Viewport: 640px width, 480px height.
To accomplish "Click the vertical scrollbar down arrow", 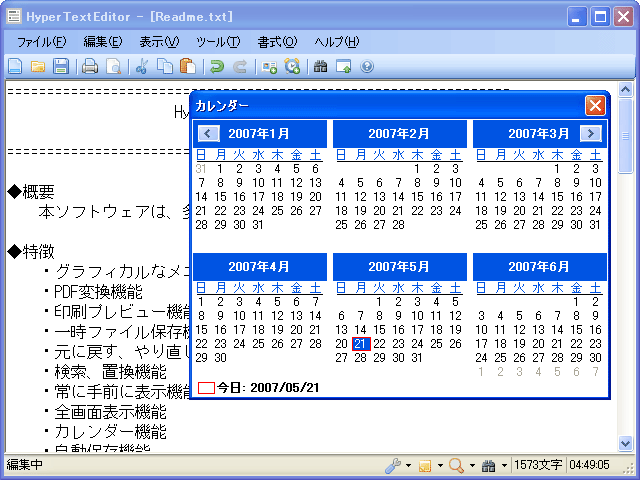I will click(626, 445).
